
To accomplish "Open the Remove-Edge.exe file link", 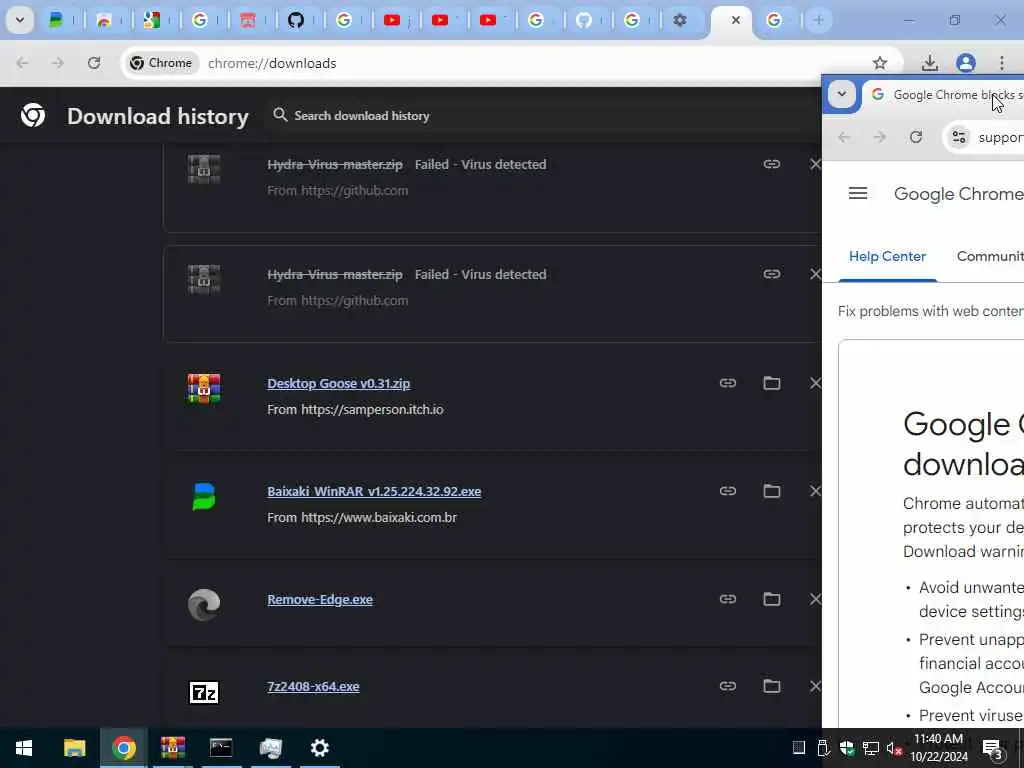I will (x=320, y=600).
